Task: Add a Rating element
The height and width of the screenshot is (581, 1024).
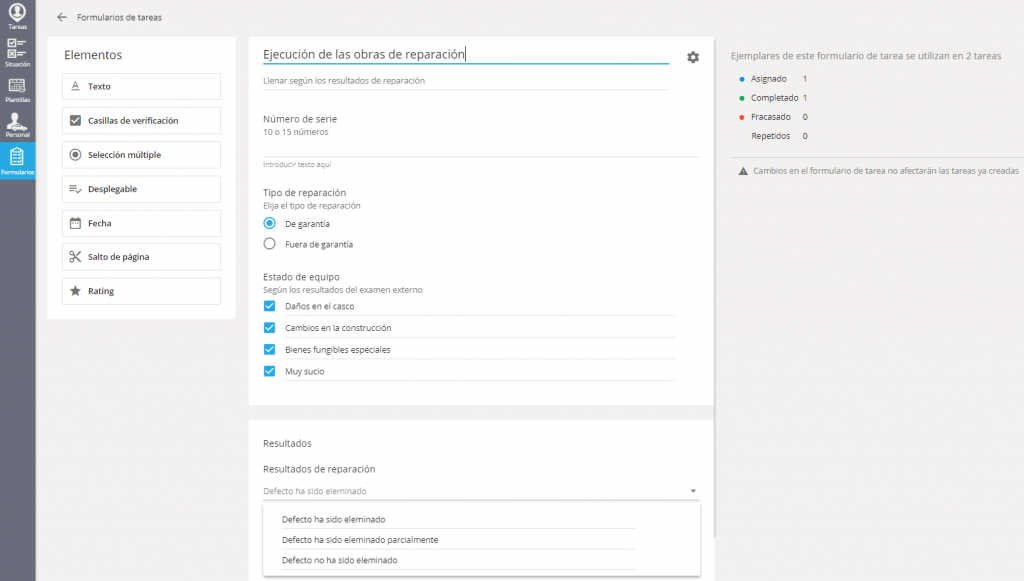Action: 141,291
